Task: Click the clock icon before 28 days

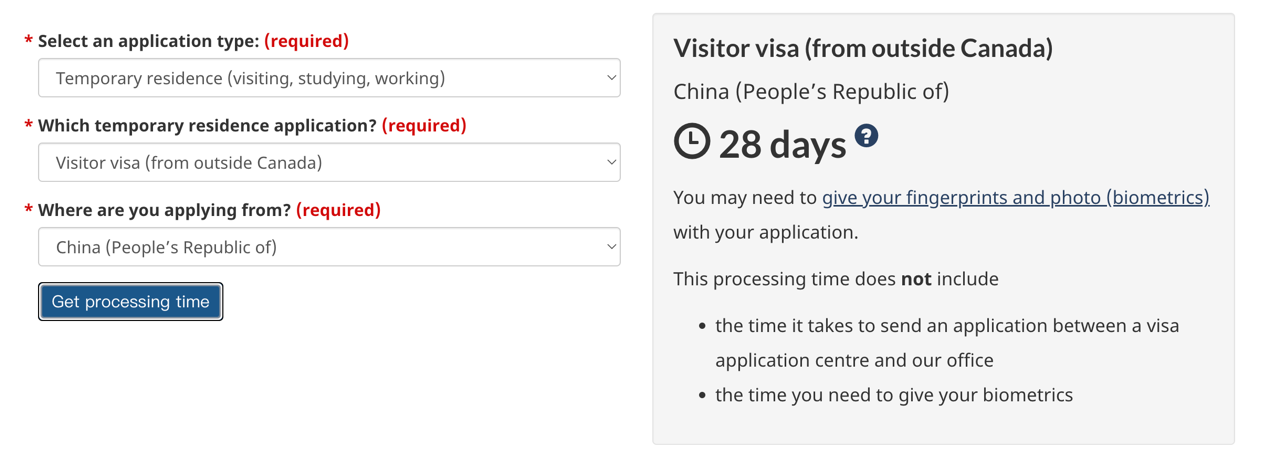Action: (x=691, y=142)
